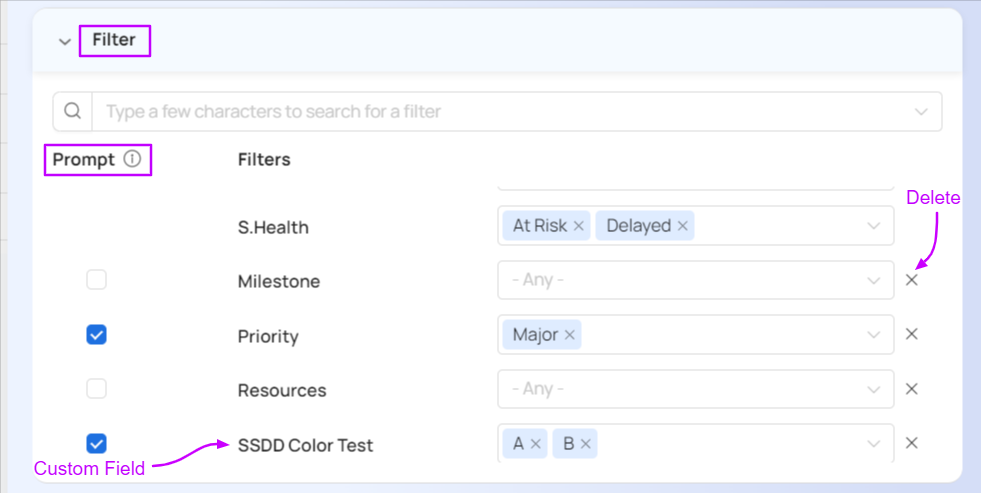Open the S.Health dropdown arrow
Viewport: 981px width, 493px height.
click(874, 227)
